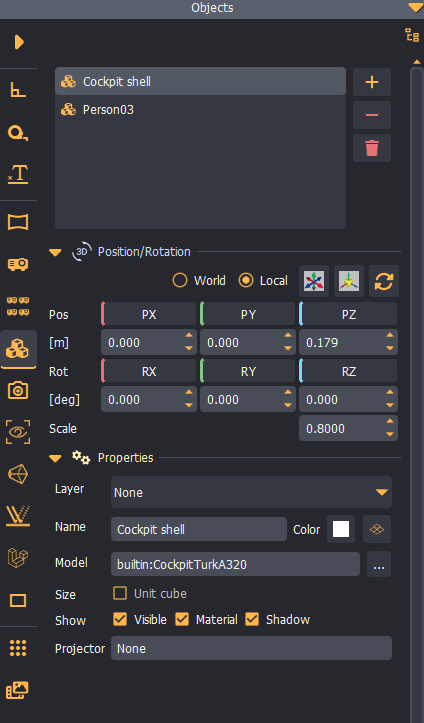This screenshot has height=723, width=424.
Task: Open the projector array sidebar tool
Action: [18, 307]
